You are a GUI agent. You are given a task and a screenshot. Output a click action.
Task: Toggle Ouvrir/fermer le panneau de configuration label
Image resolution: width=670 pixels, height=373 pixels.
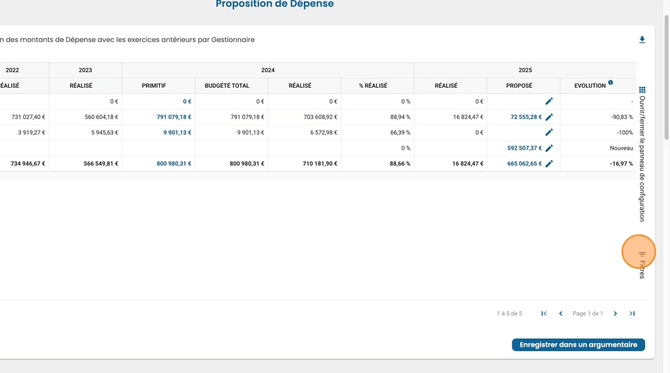[x=642, y=159]
